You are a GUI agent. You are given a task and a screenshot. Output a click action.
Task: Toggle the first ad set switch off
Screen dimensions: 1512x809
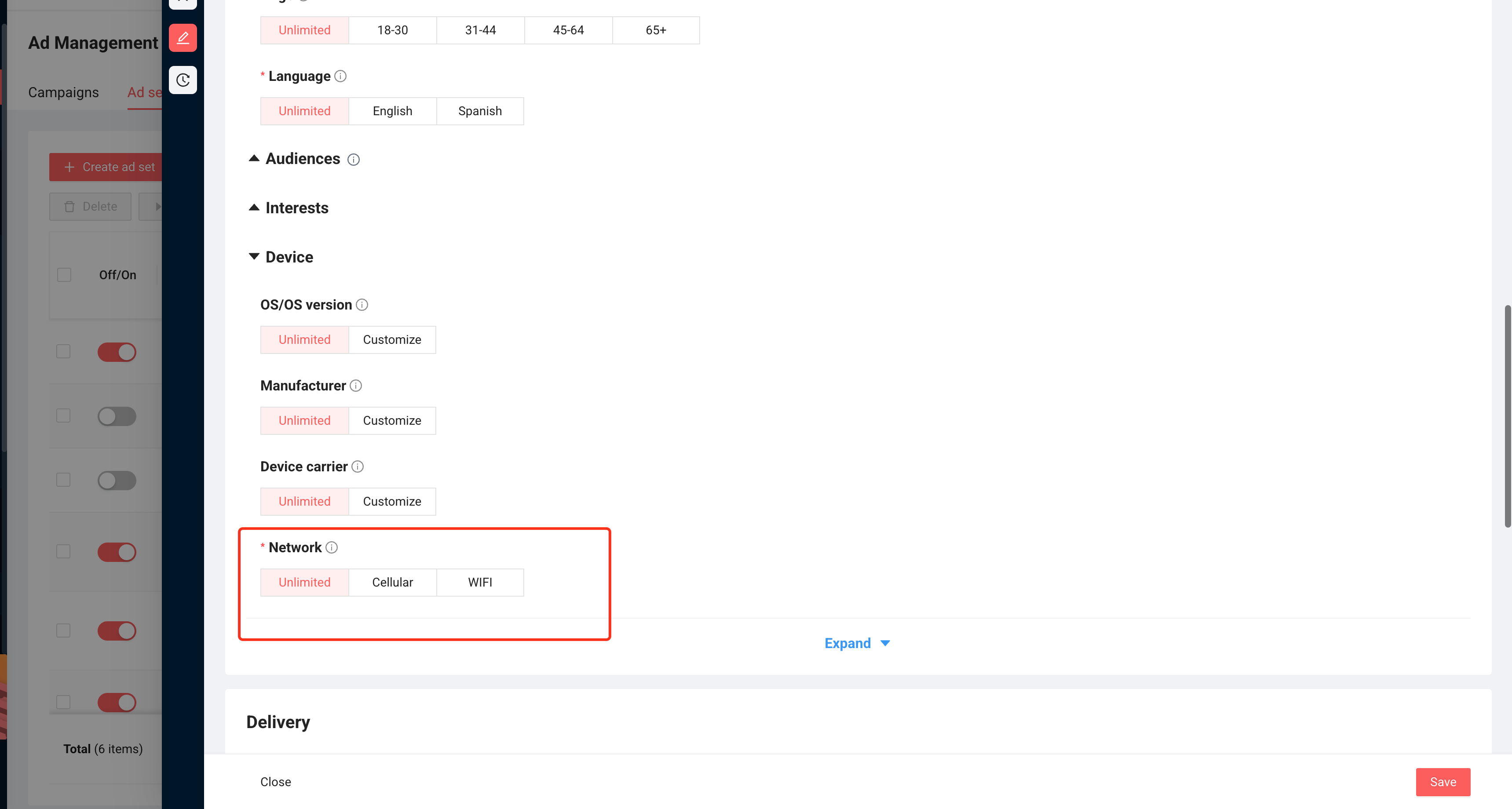click(117, 352)
